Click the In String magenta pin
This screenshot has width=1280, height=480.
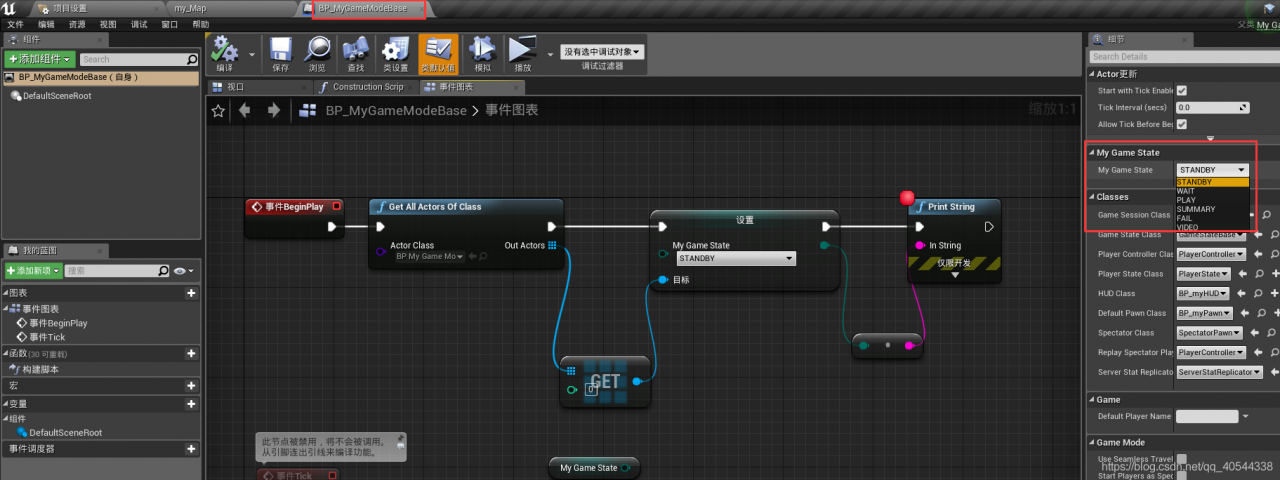(920, 245)
